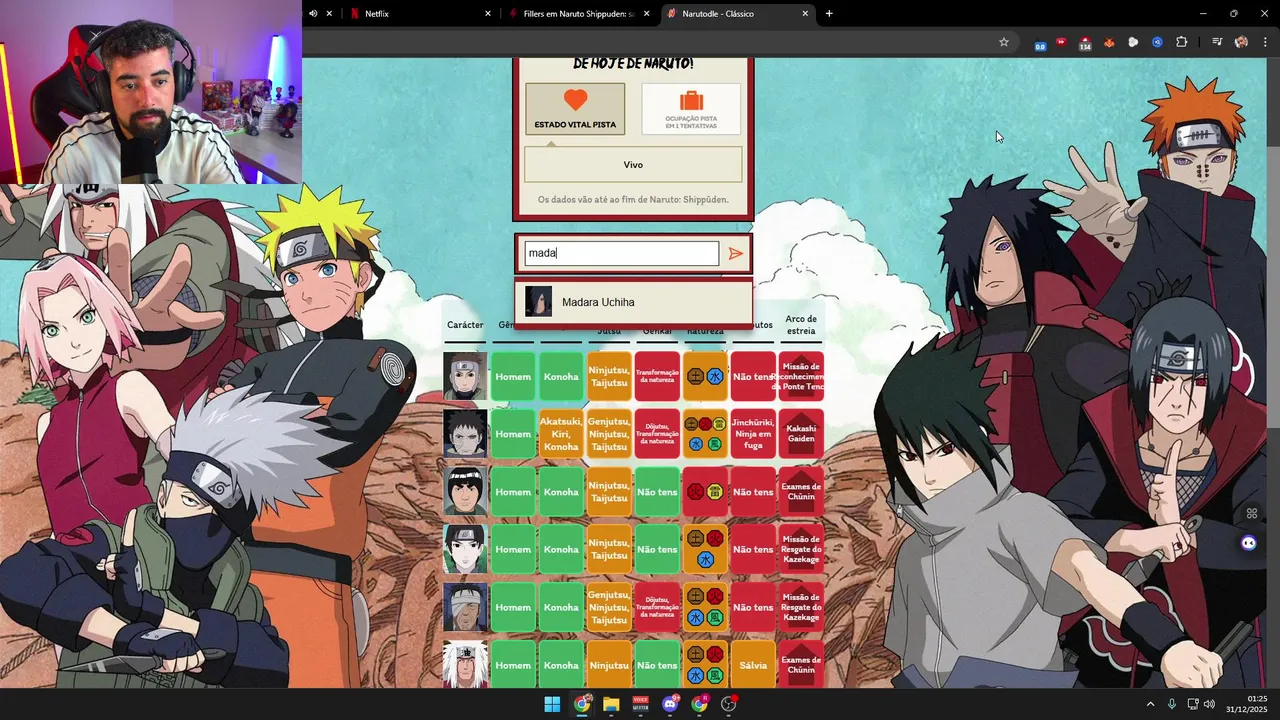Click the Obito guess portrait
This screenshot has width=1280, height=720.
[x=465, y=434]
